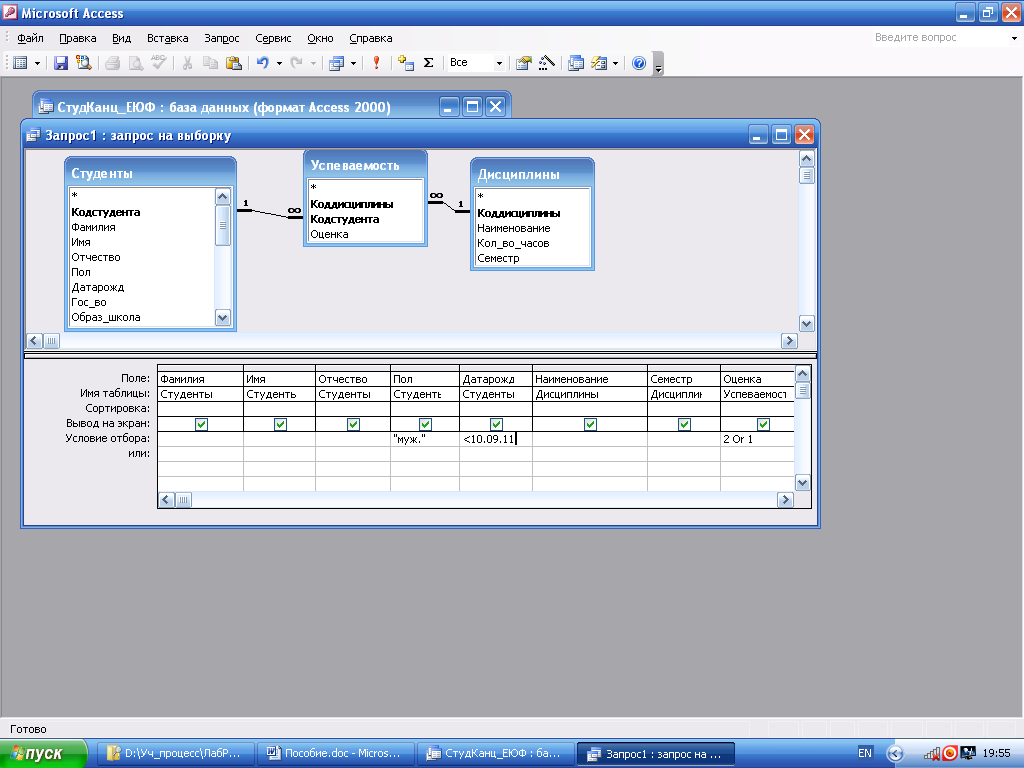Screen dimensions: 1024x768
Task: Click the system tray red circle icon
Action: point(950,753)
